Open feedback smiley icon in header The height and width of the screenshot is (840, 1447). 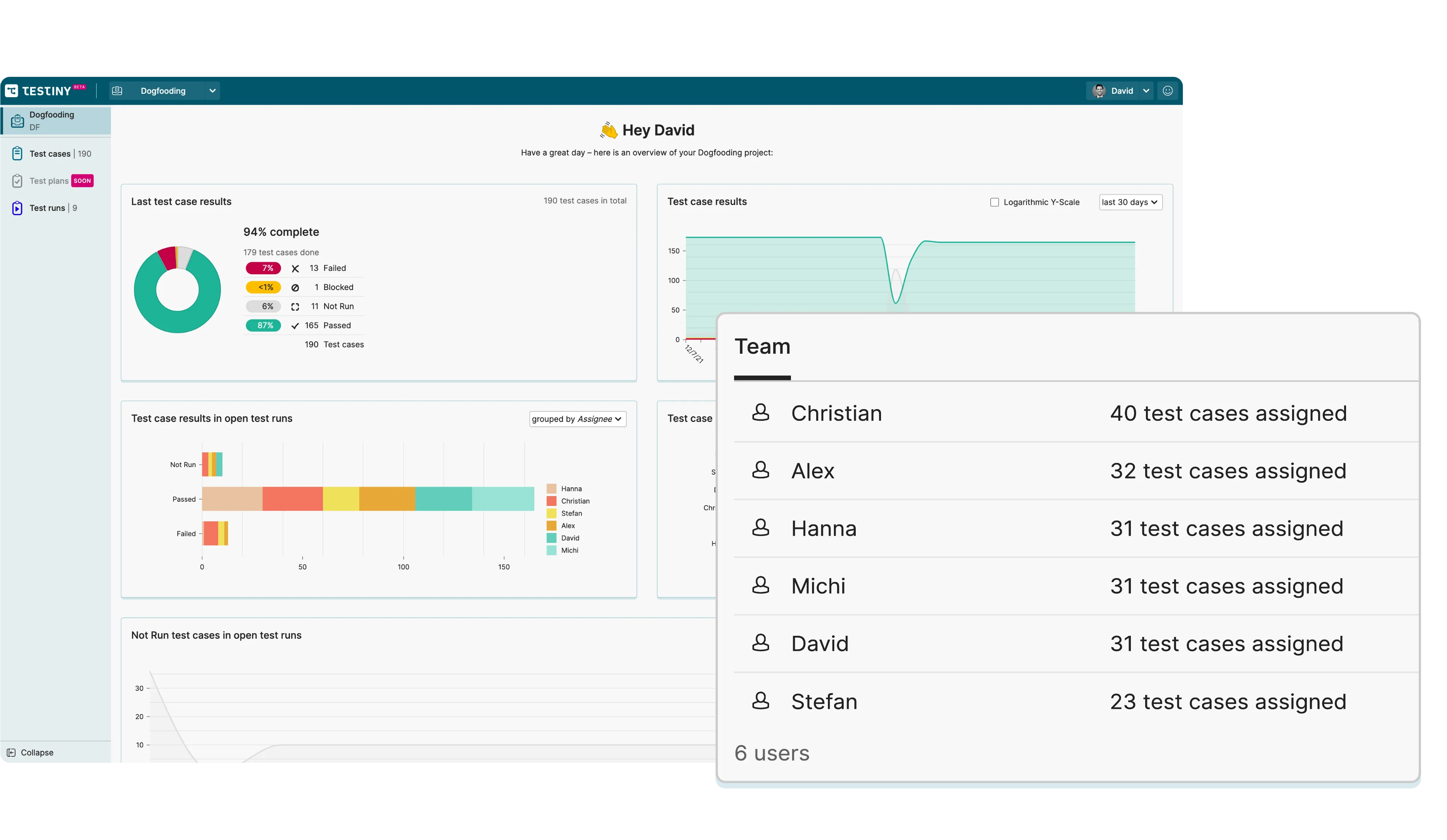[x=1167, y=91]
